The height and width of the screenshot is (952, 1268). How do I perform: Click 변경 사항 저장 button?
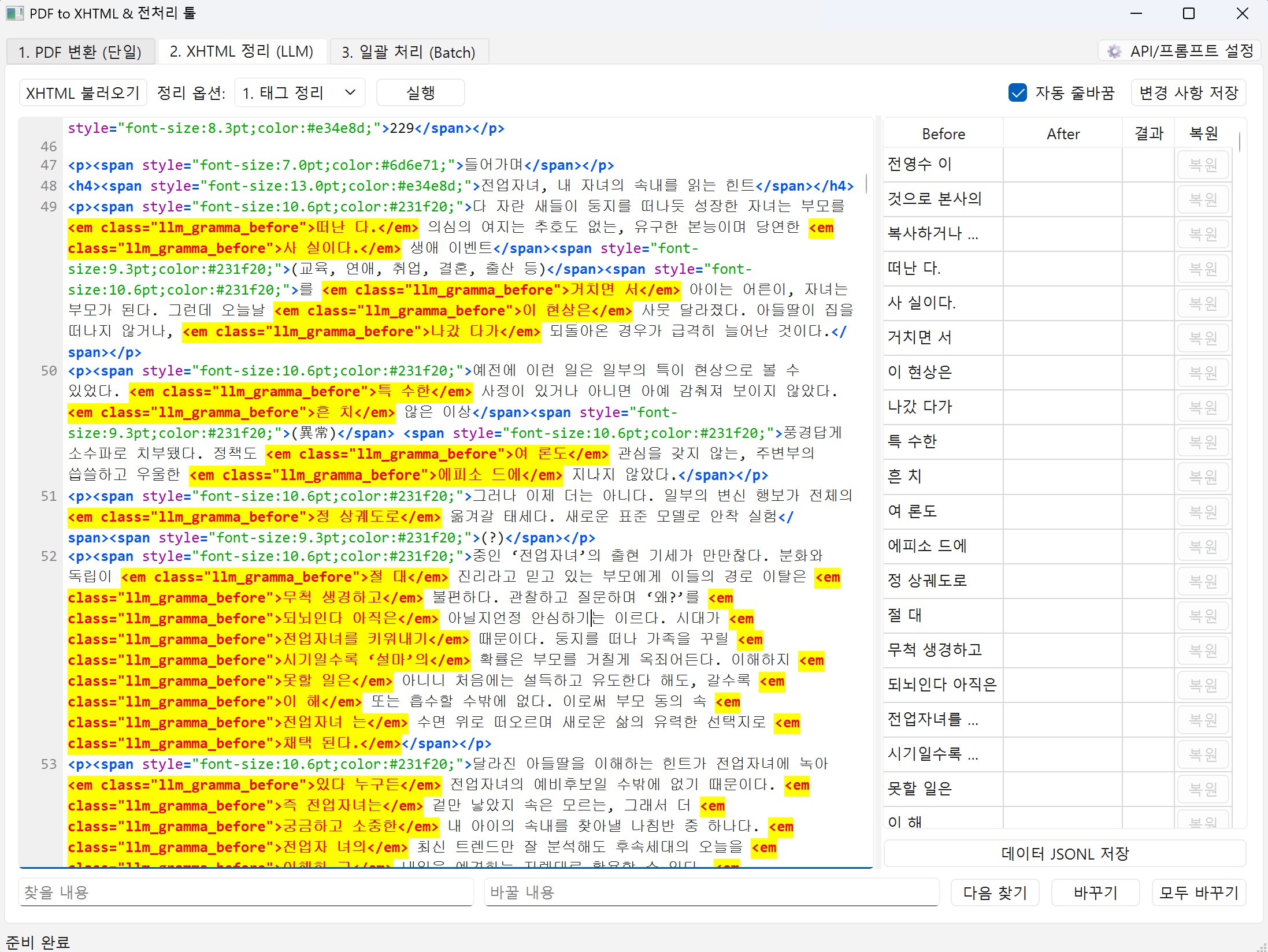(x=1188, y=93)
